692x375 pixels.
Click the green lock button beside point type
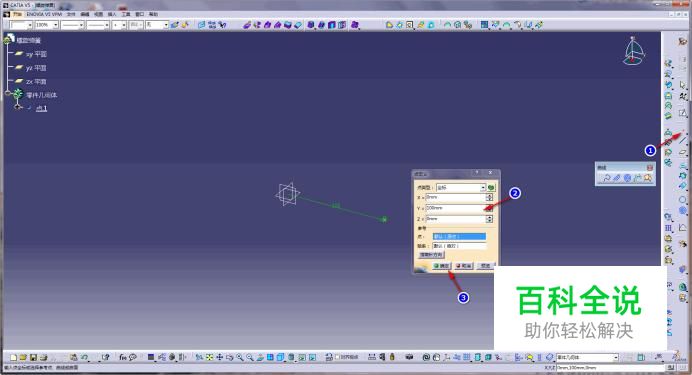coord(491,188)
